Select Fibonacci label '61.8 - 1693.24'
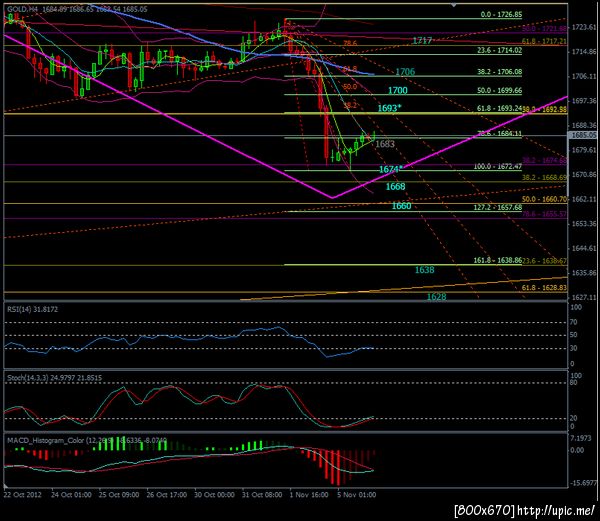Viewport: 600px width, 521px height. click(x=499, y=108)
